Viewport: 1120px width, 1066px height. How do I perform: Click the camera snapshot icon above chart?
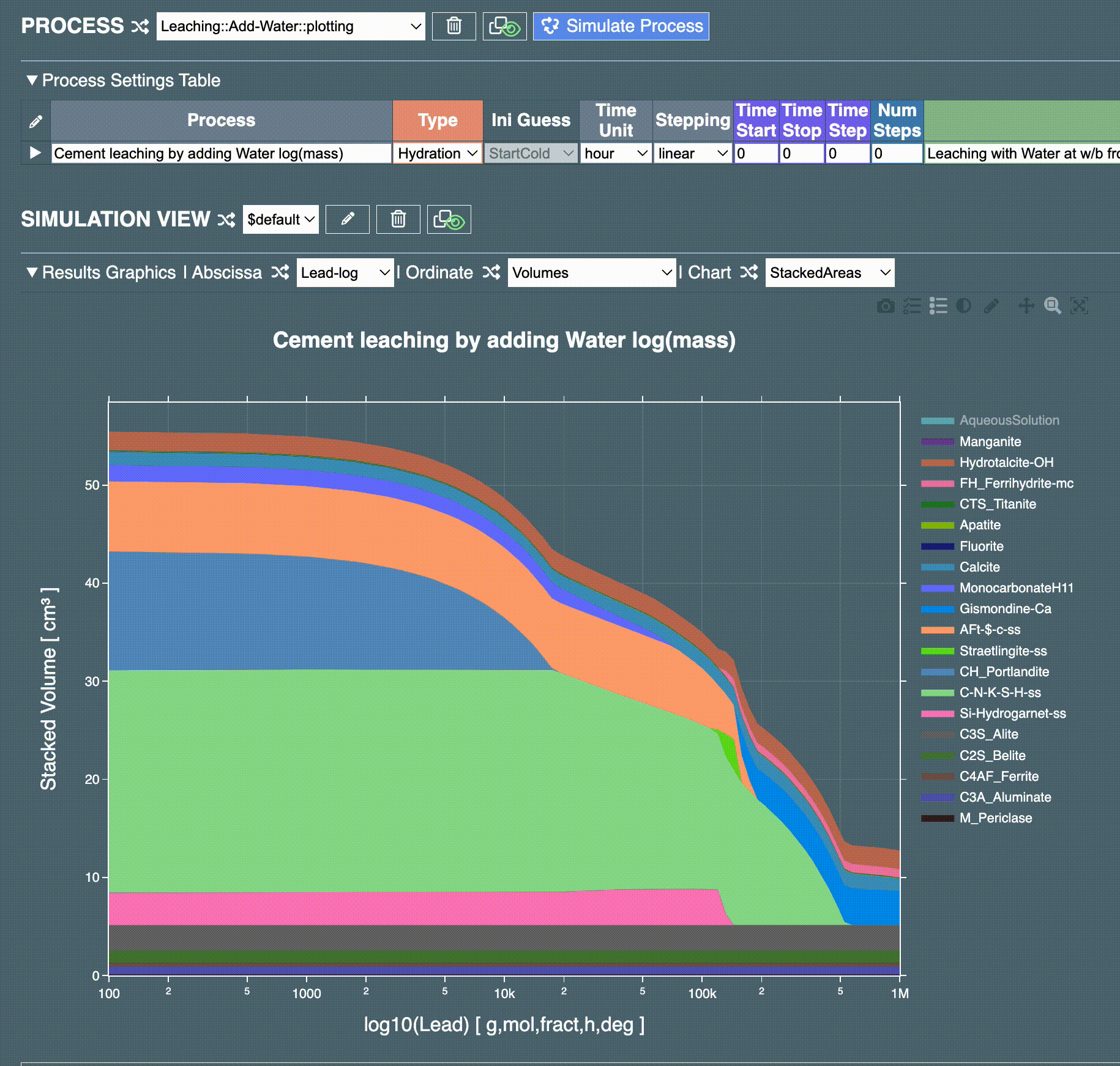[x=885, y=306]
